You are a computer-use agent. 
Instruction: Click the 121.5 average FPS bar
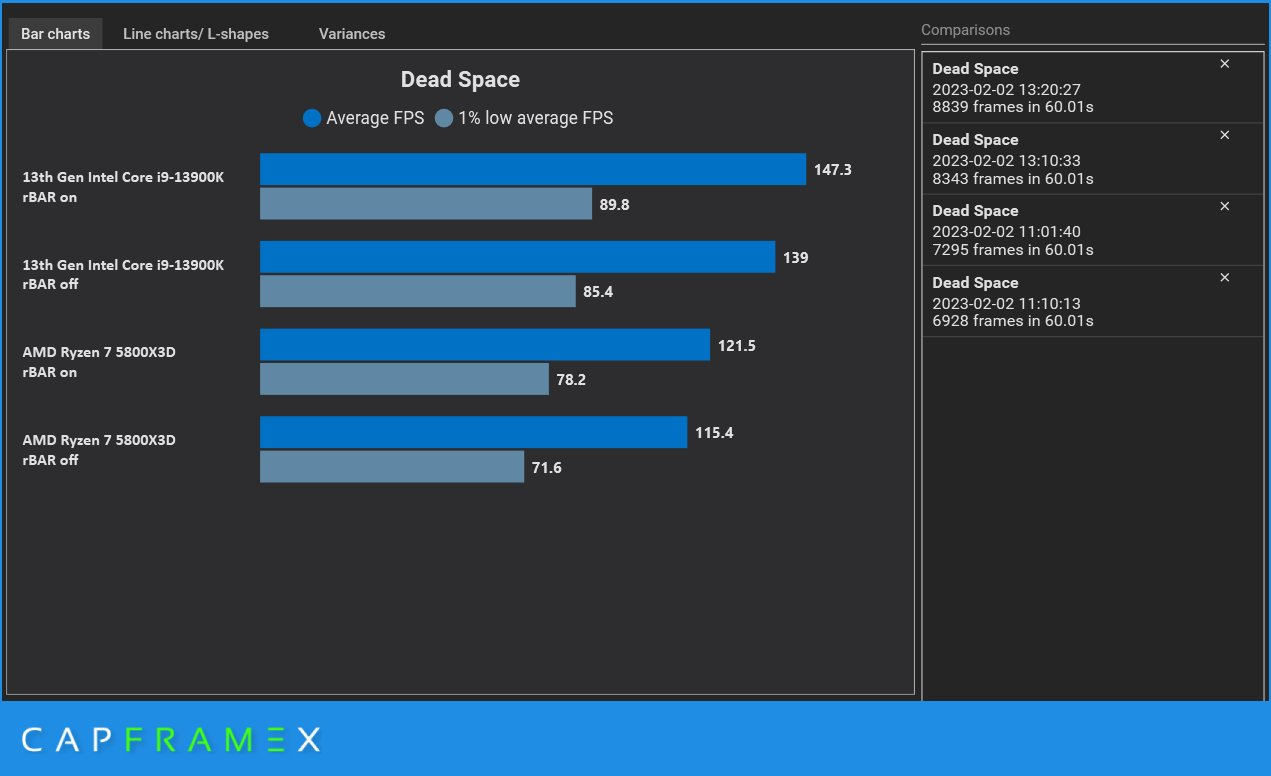(x=485, y=344)
